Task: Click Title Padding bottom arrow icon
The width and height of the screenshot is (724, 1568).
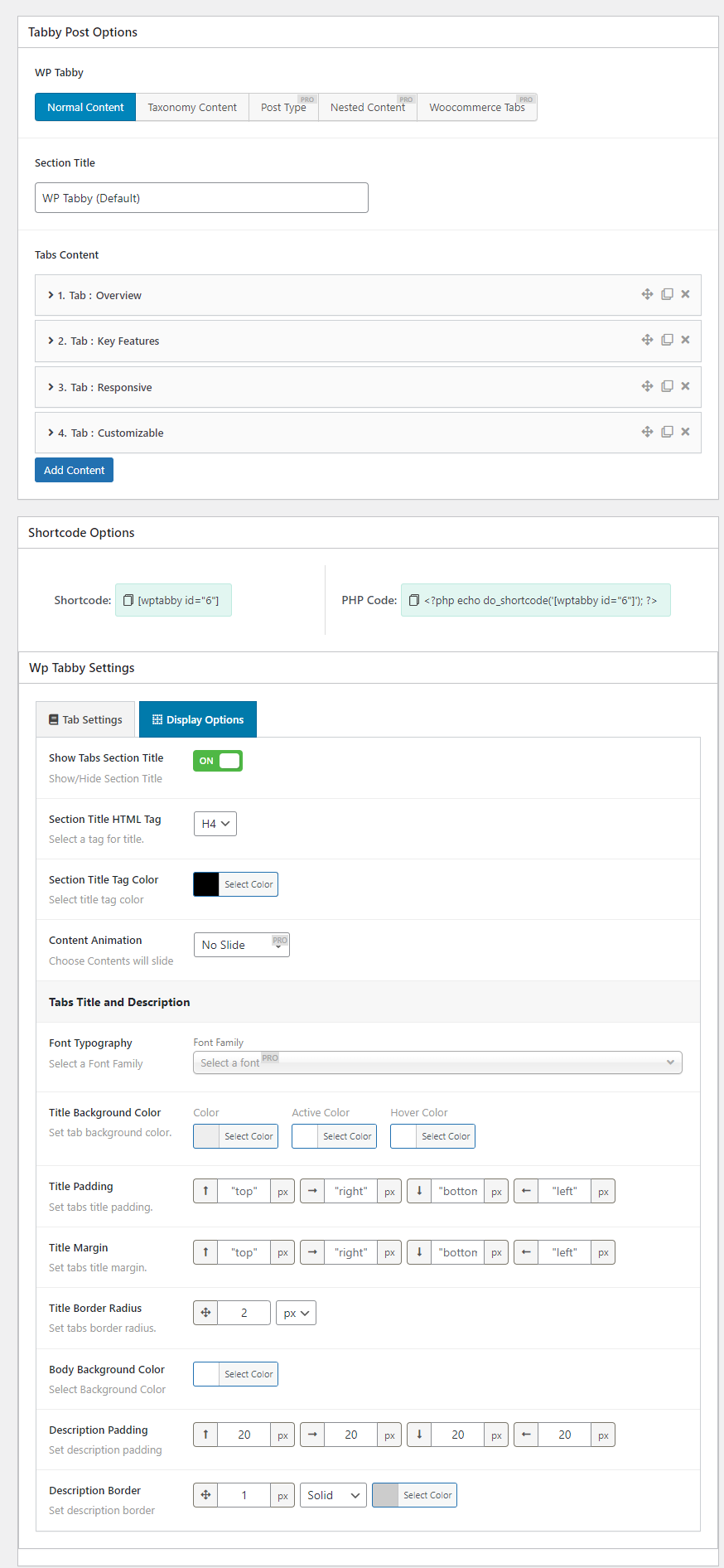Action: pos(419,1191)
